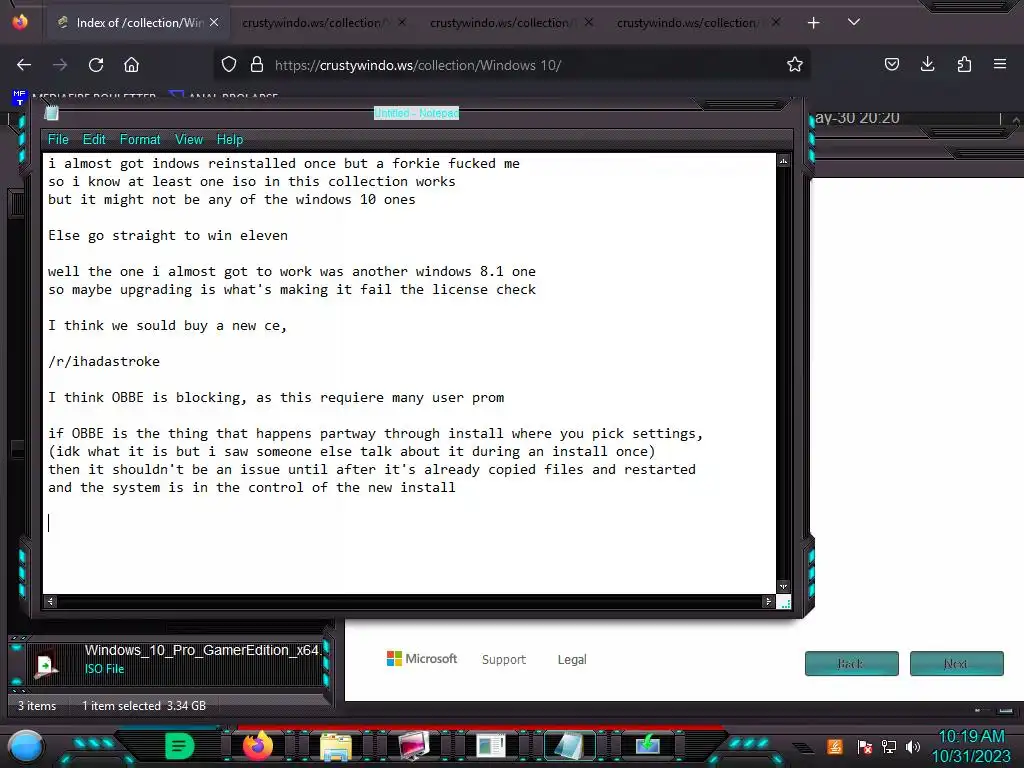Open the blue Start orb
The height and width of the screenshot is (768, 1024).
26,747
